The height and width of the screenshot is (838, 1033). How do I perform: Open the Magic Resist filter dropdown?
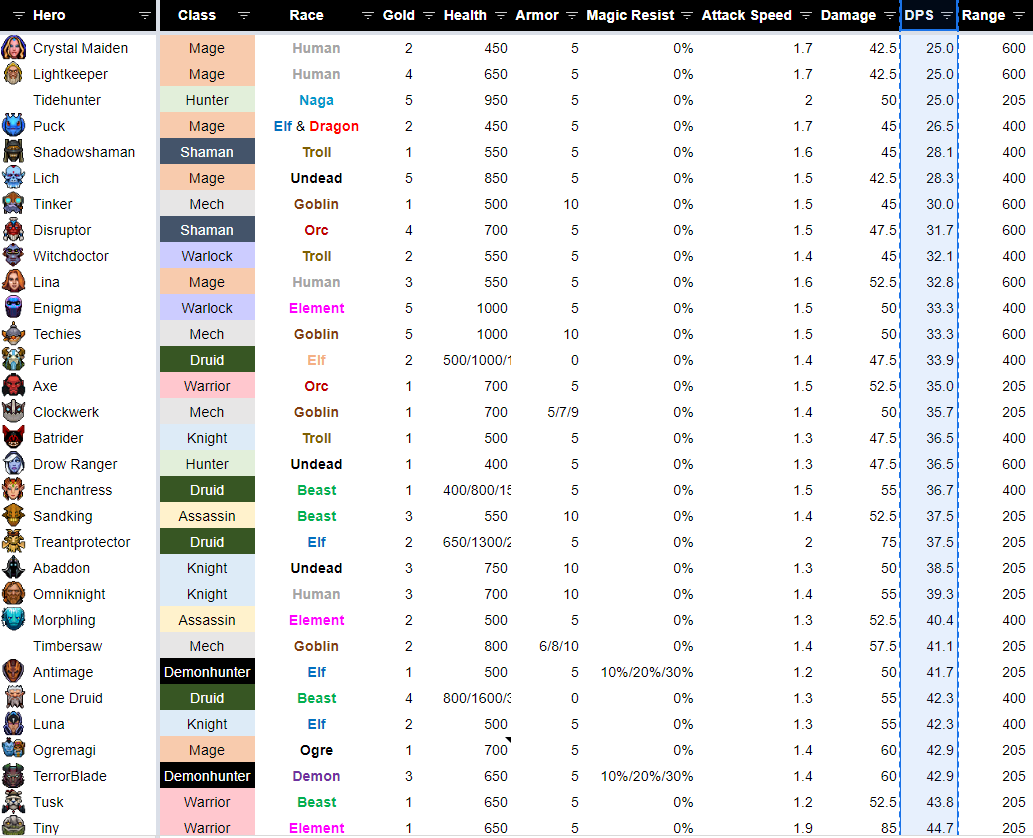(x=687, y=15)
